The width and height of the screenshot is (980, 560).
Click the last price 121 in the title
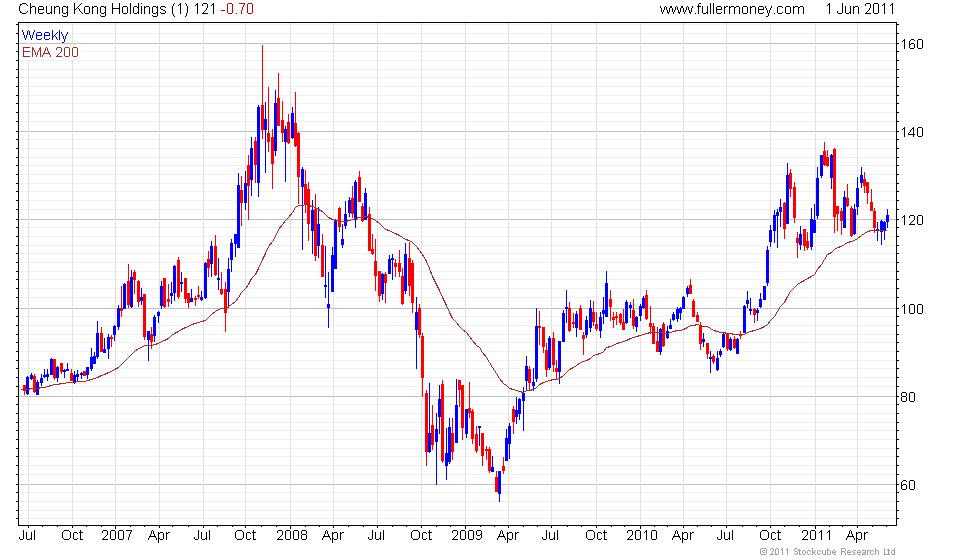(x=205, y=9)
